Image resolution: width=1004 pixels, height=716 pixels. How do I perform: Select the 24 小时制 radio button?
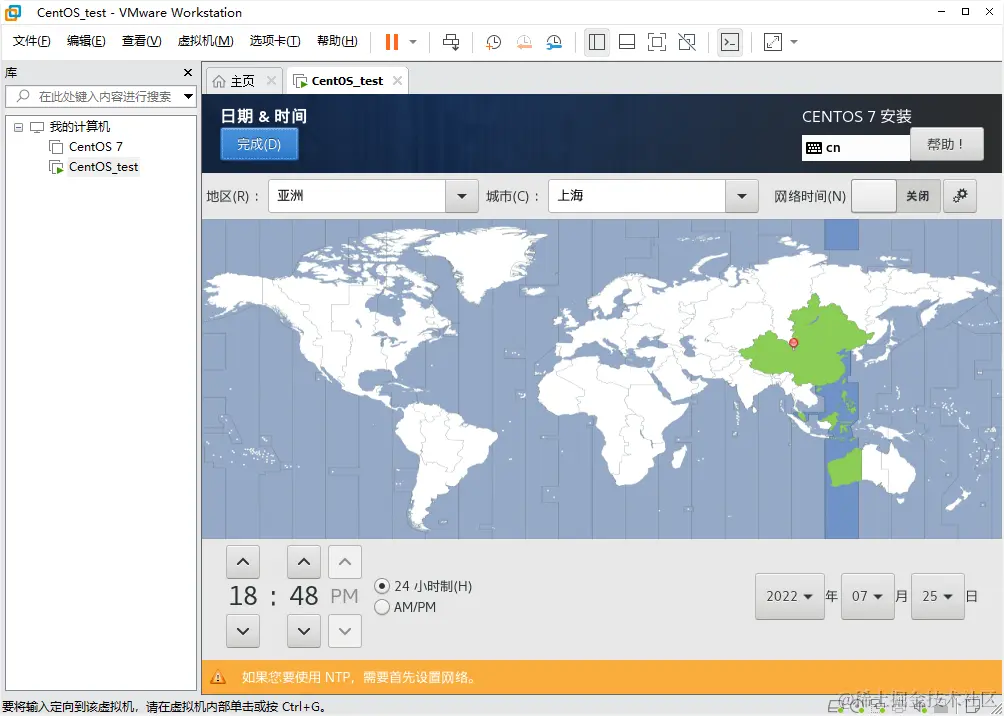click(x=382, y=586)
